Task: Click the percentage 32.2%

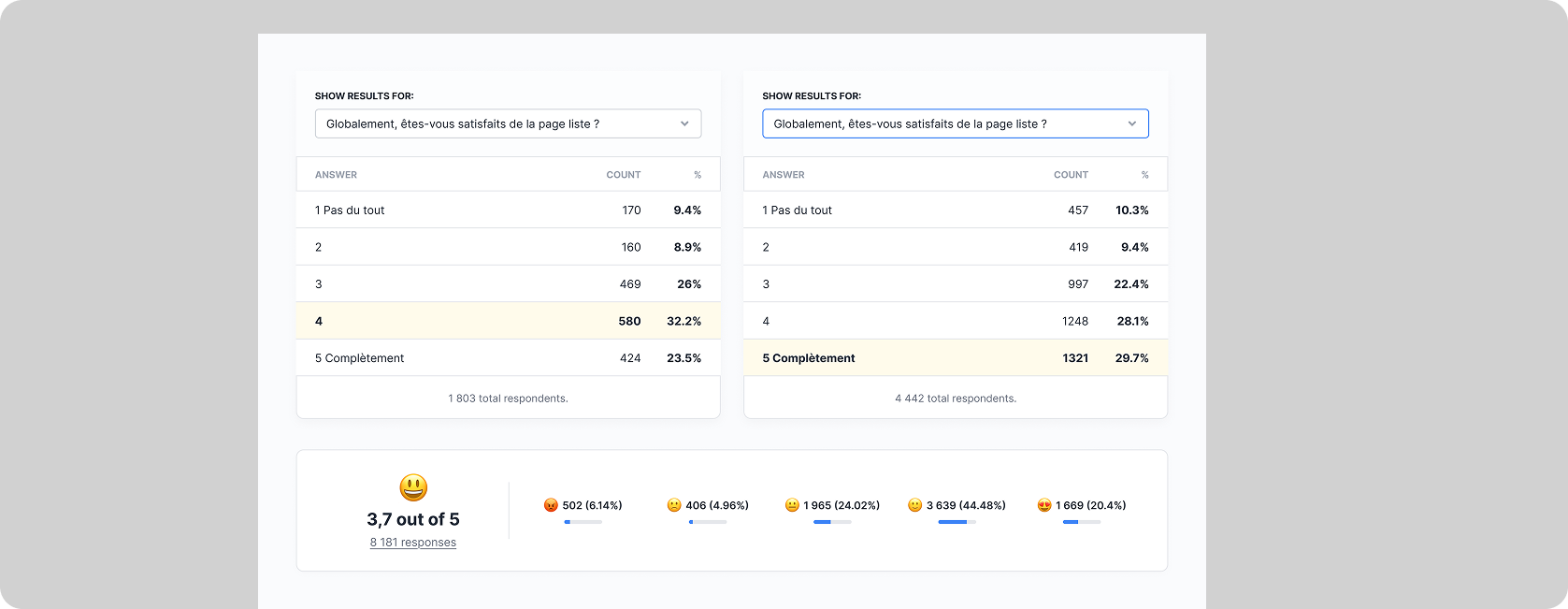Action: 683,321
